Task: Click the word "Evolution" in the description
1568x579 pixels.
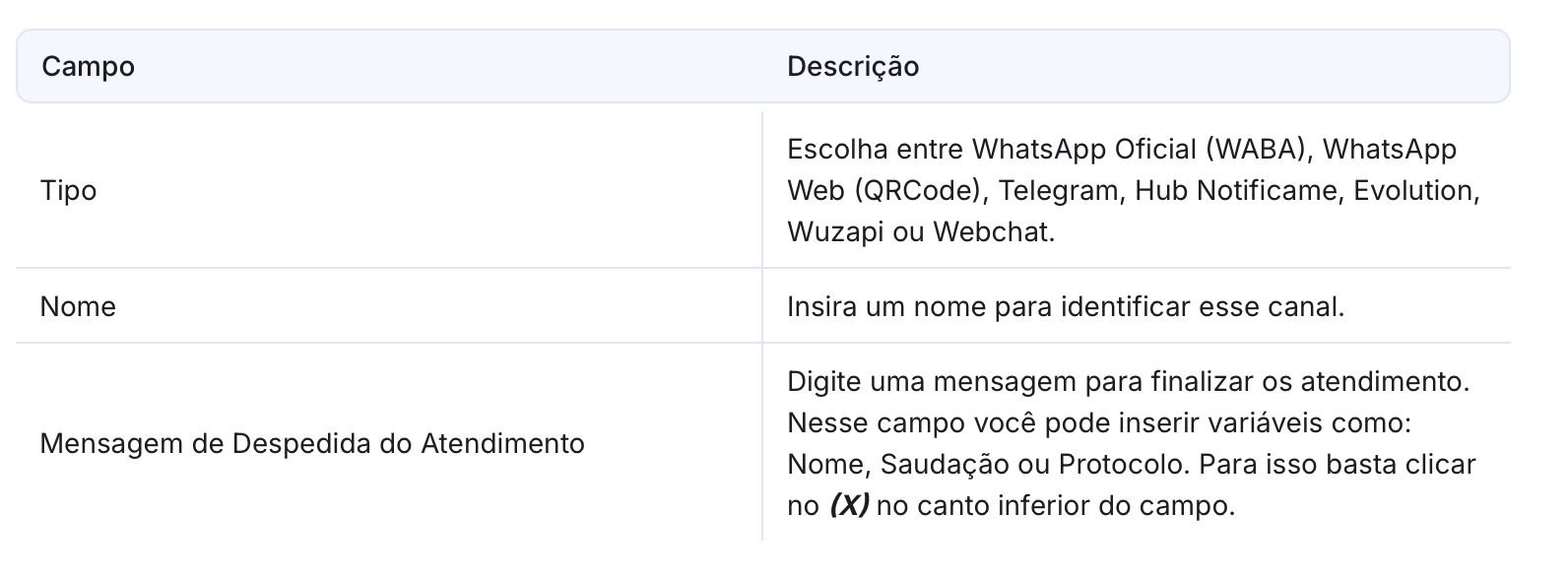Action: coord(1414,190)
